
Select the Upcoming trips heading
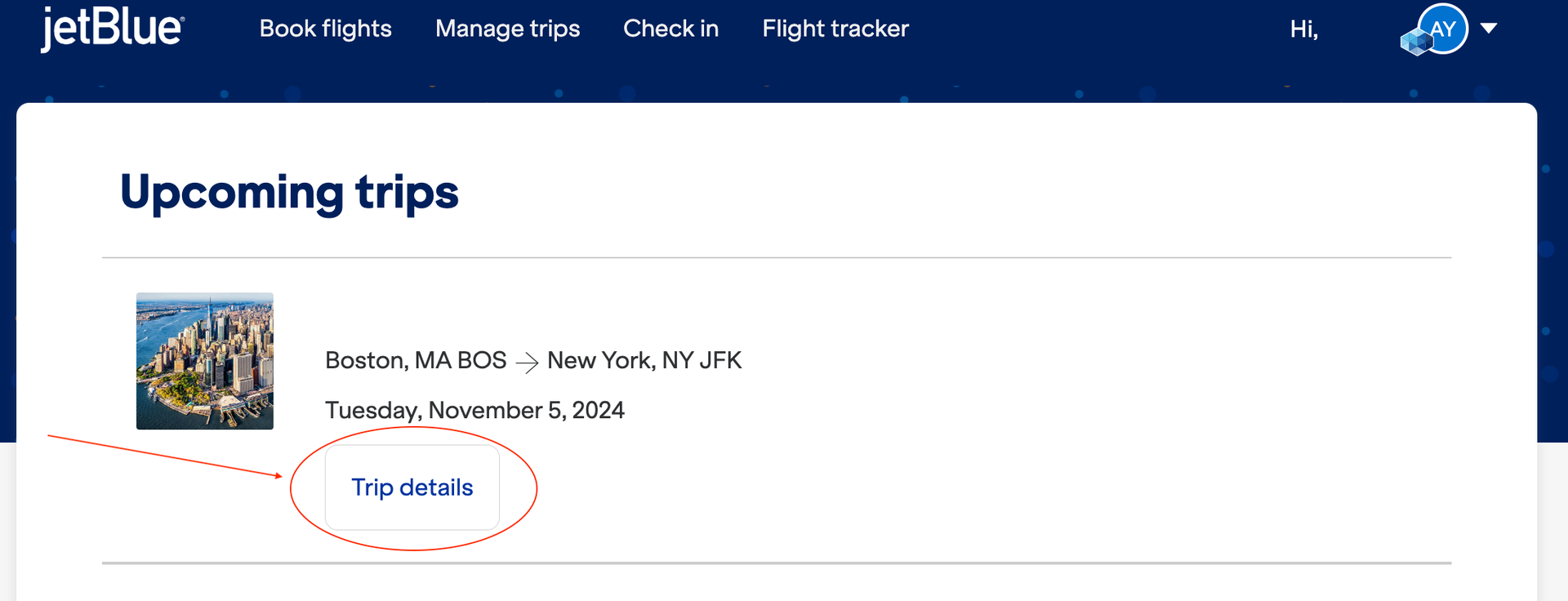click(289, 193)
